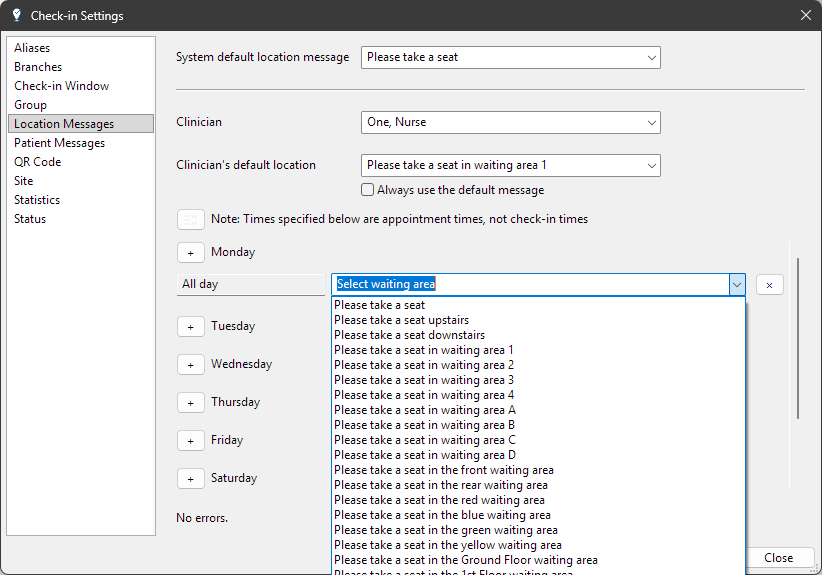Open Patient Messages in the sidebar
Image resolution: width=822 pixels, height=575 pixels.
pyautogui.click(x=59, y=143)
